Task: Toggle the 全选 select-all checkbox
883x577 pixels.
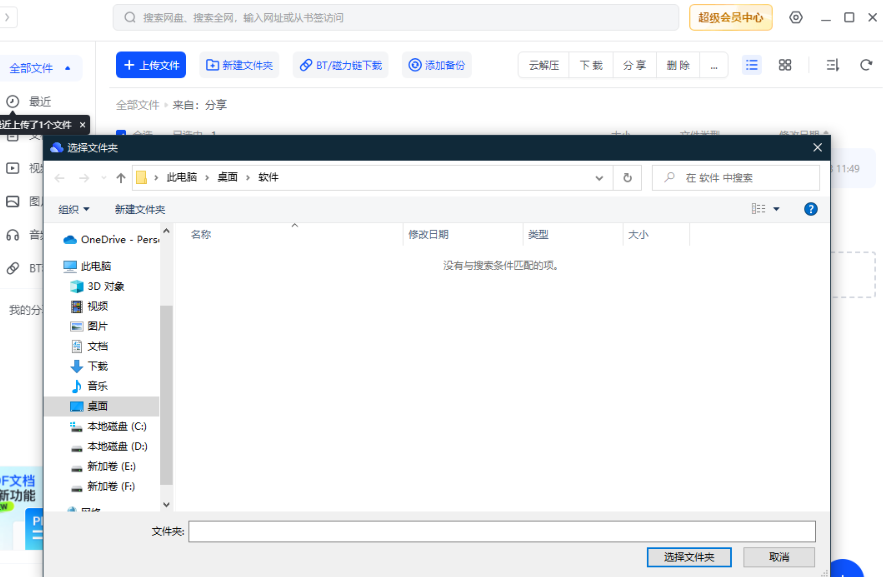Action: coord(121,133)
